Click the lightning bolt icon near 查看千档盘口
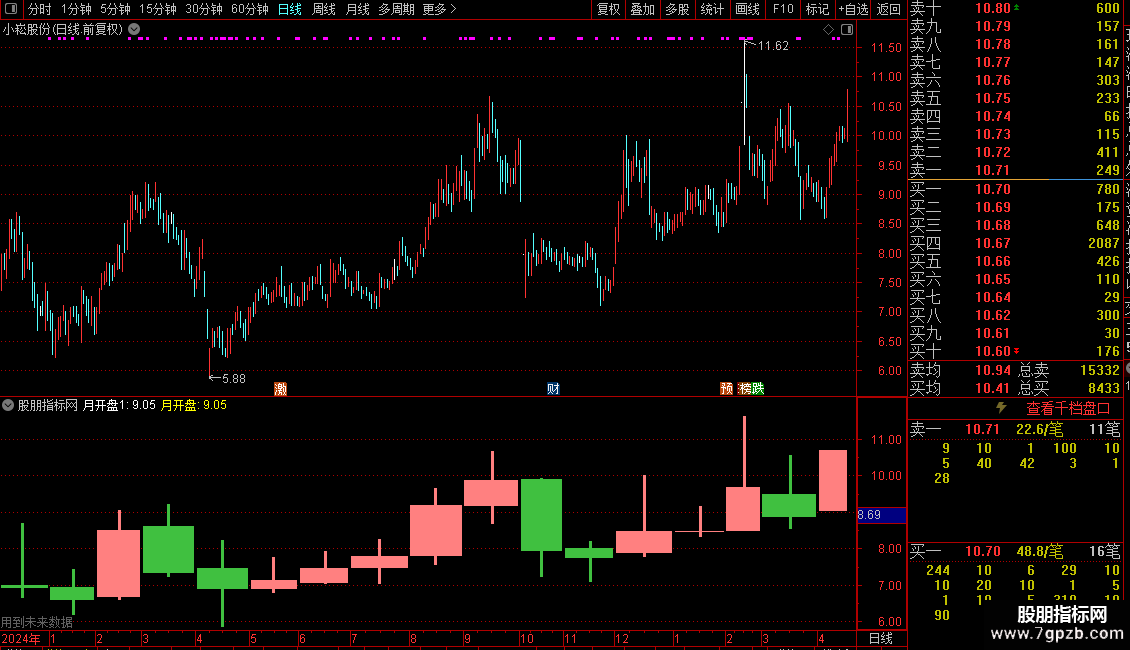 [1001, 408]
